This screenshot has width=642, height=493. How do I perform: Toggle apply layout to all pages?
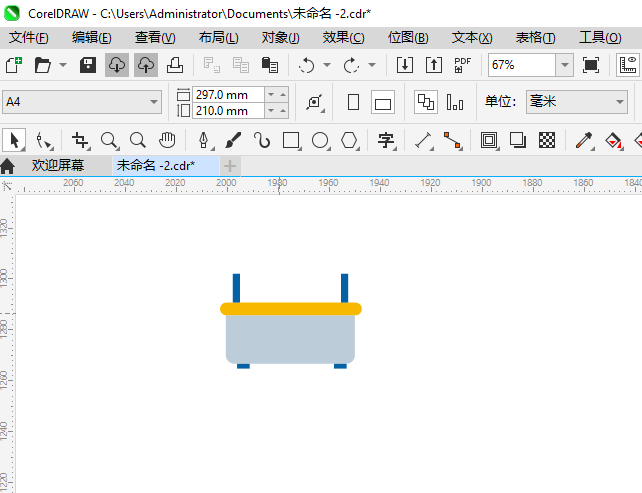[426, 102]
